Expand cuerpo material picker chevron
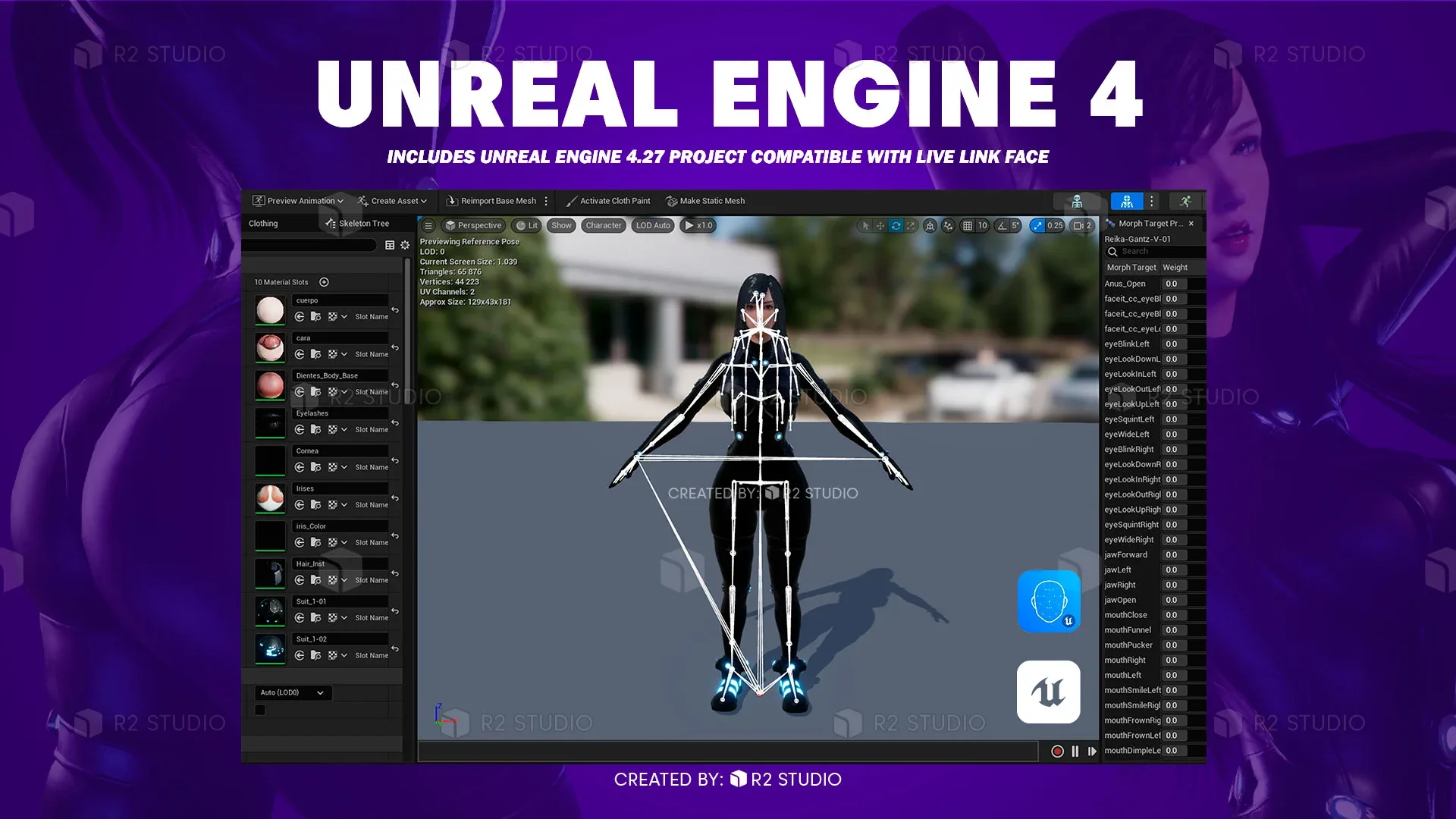 (344, 316)
